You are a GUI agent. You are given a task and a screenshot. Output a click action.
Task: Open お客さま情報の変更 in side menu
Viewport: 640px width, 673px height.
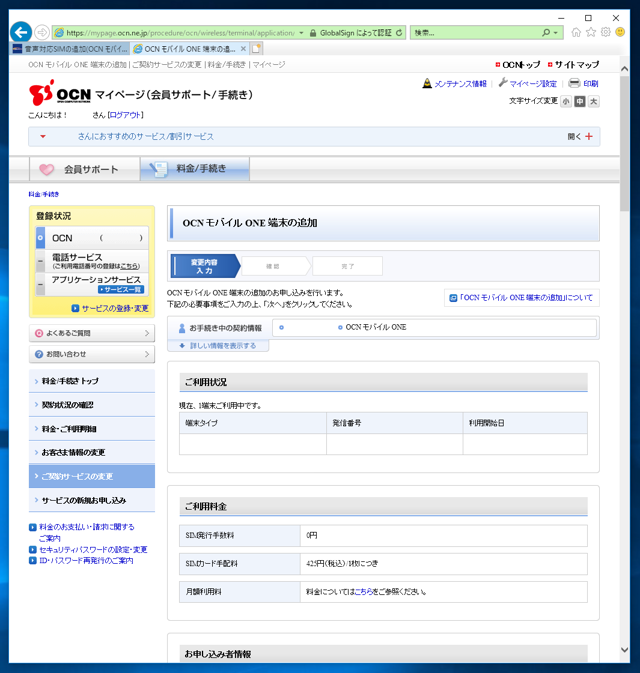click(92, 452)
